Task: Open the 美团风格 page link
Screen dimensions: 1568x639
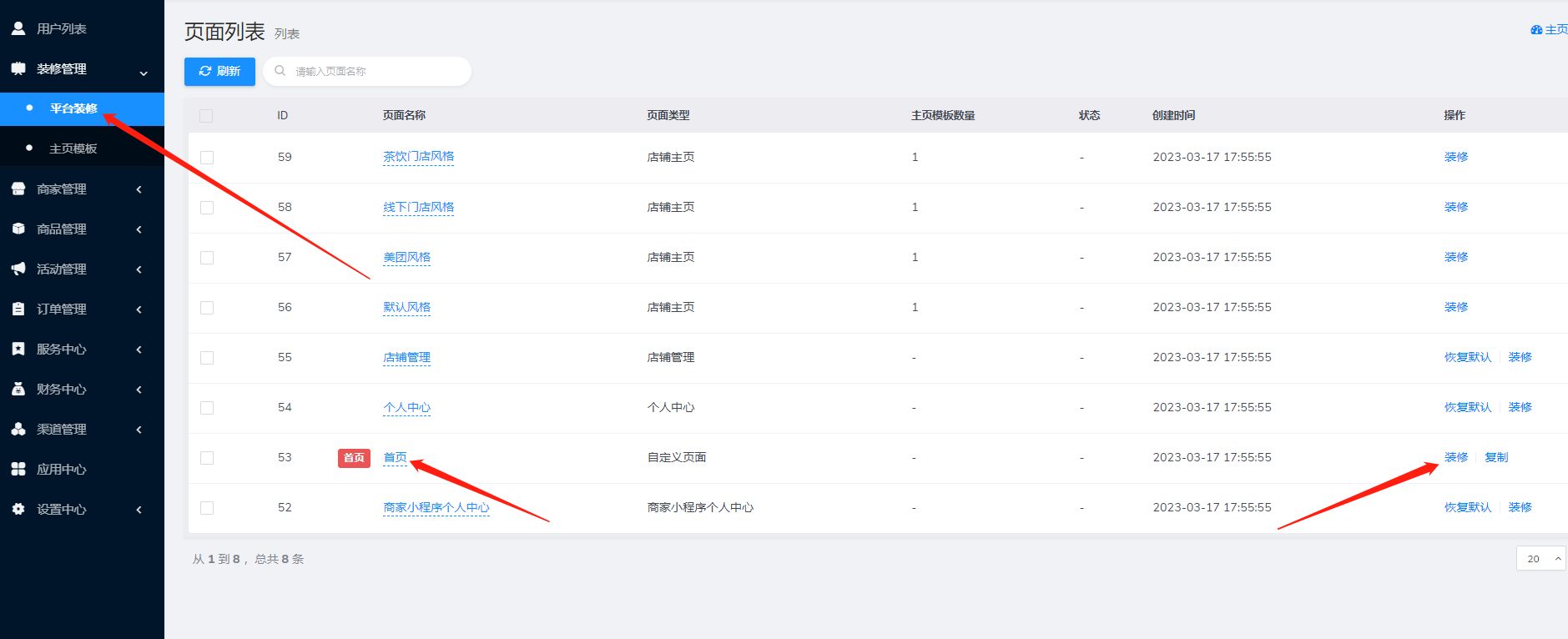Action: coord(407,257)
